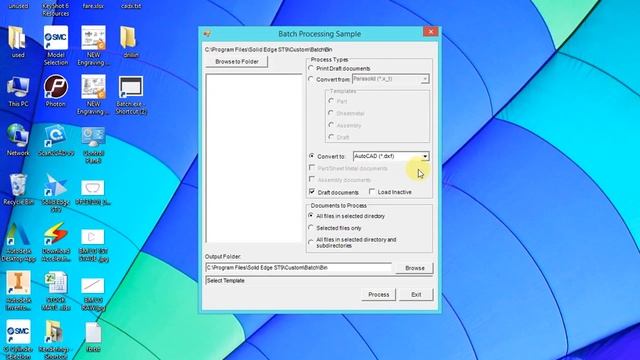Close the Batch Processing Sample dialog

tap(430, 32)
